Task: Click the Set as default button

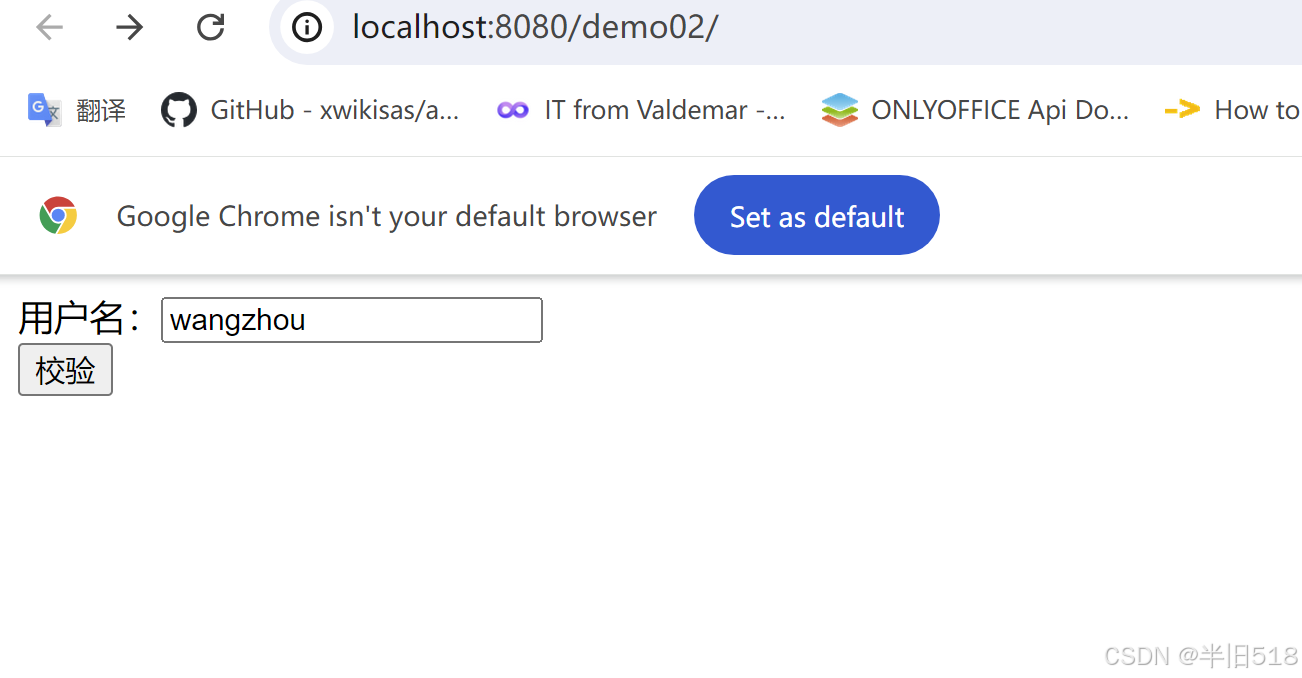Action: click(x=817, y=215)
